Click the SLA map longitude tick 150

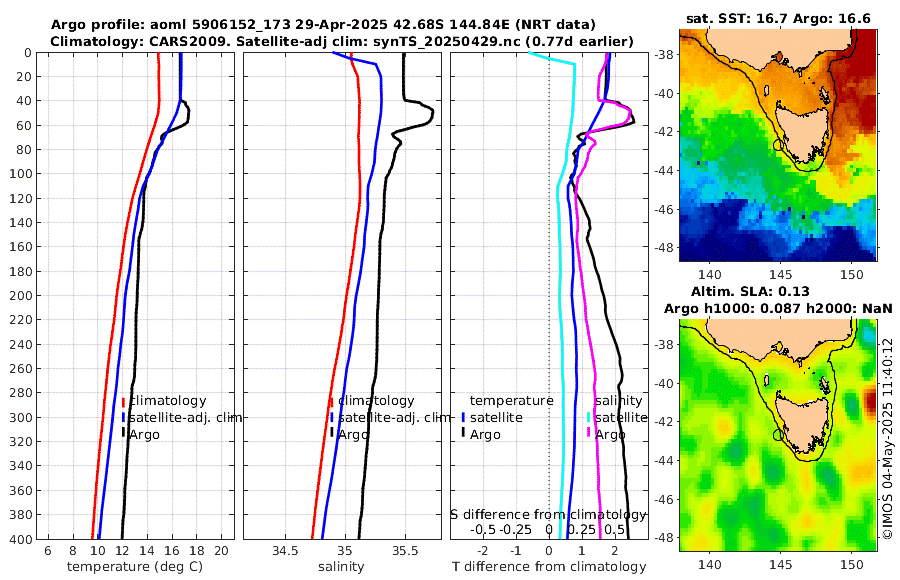[x=851, y=565]
